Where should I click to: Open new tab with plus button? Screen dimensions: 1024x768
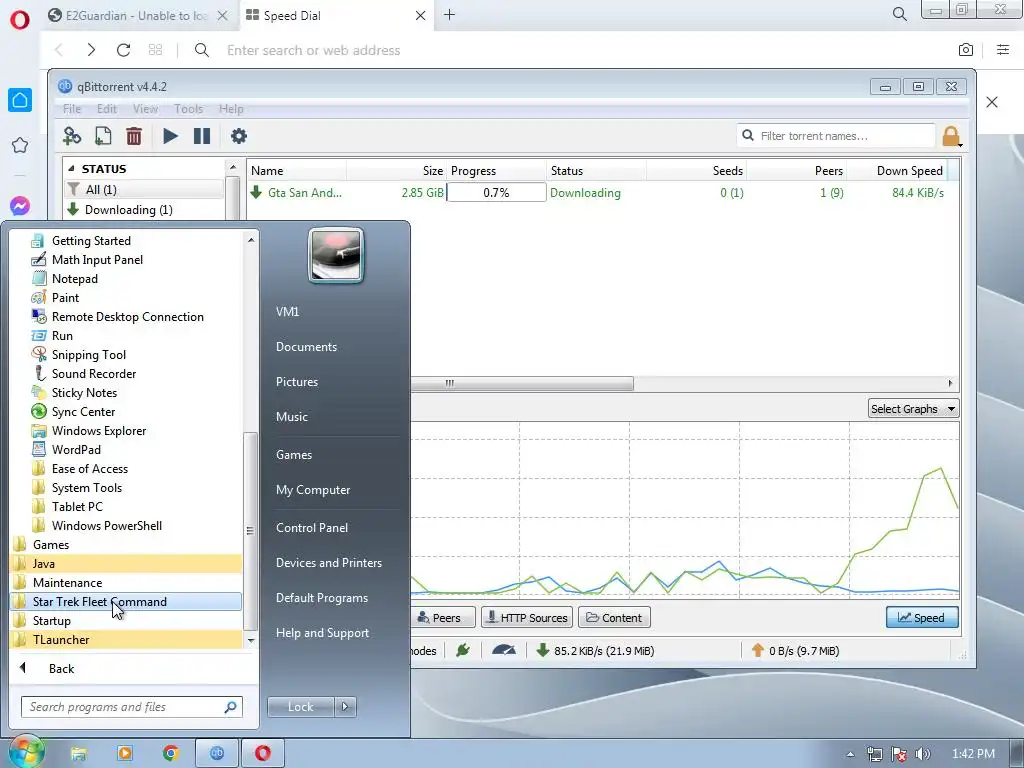tap(449, 14)
